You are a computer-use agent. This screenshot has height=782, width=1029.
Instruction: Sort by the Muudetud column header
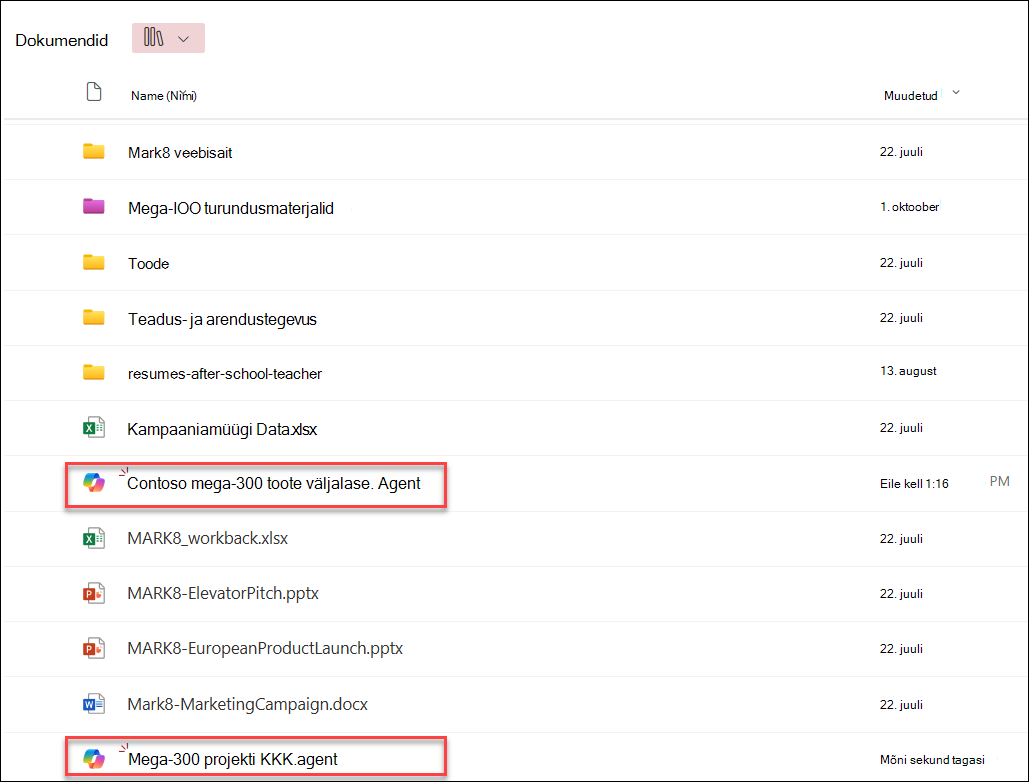click(x=910, y=96)
